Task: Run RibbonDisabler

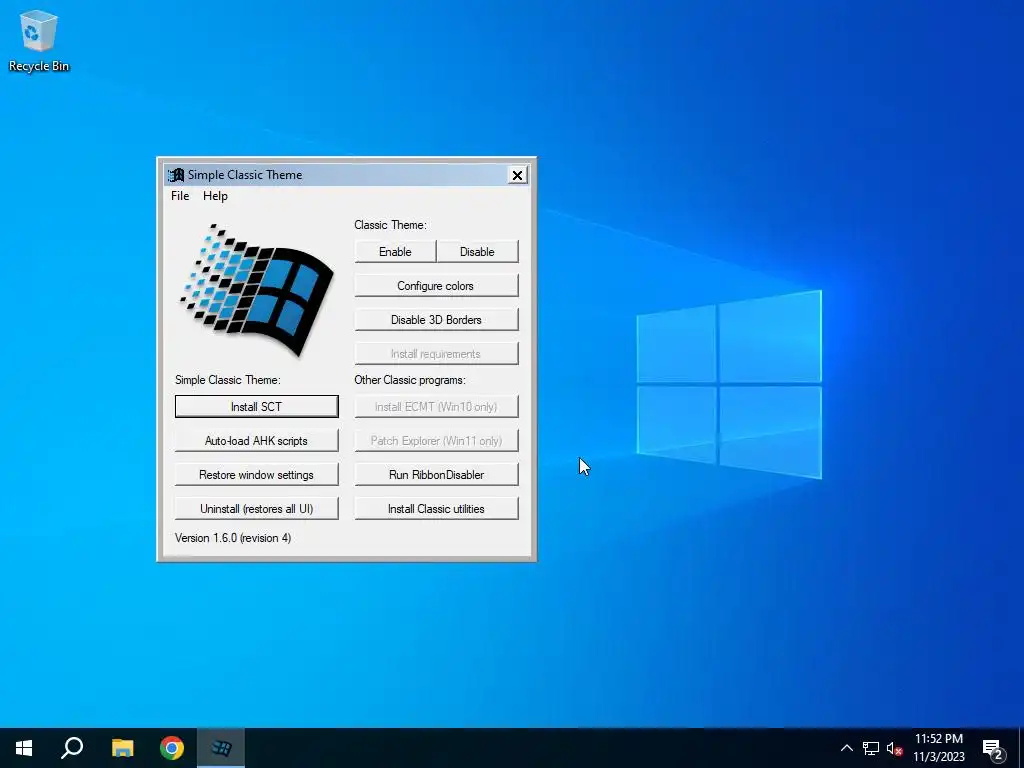Action: point(436,474)
